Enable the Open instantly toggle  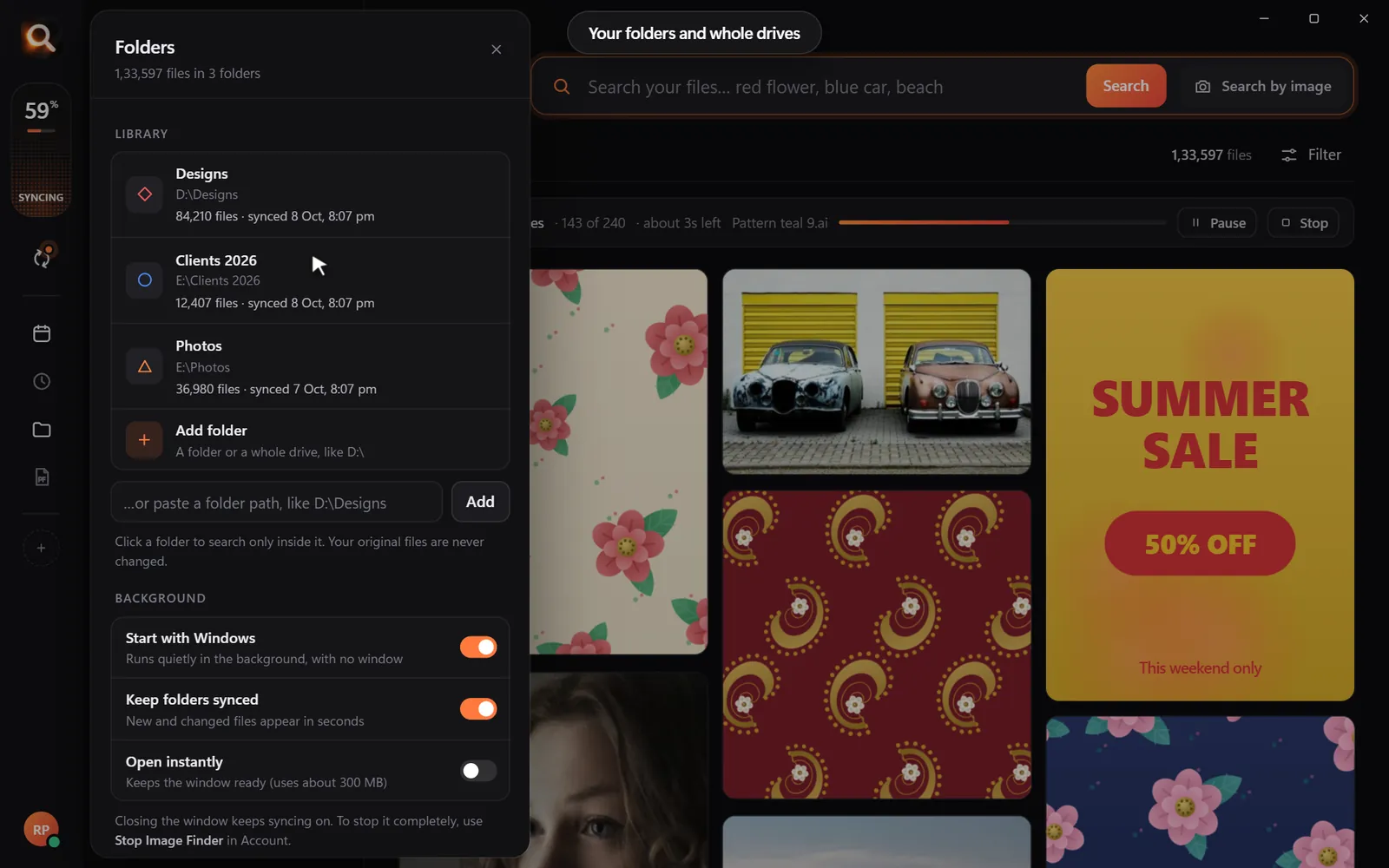478,771
